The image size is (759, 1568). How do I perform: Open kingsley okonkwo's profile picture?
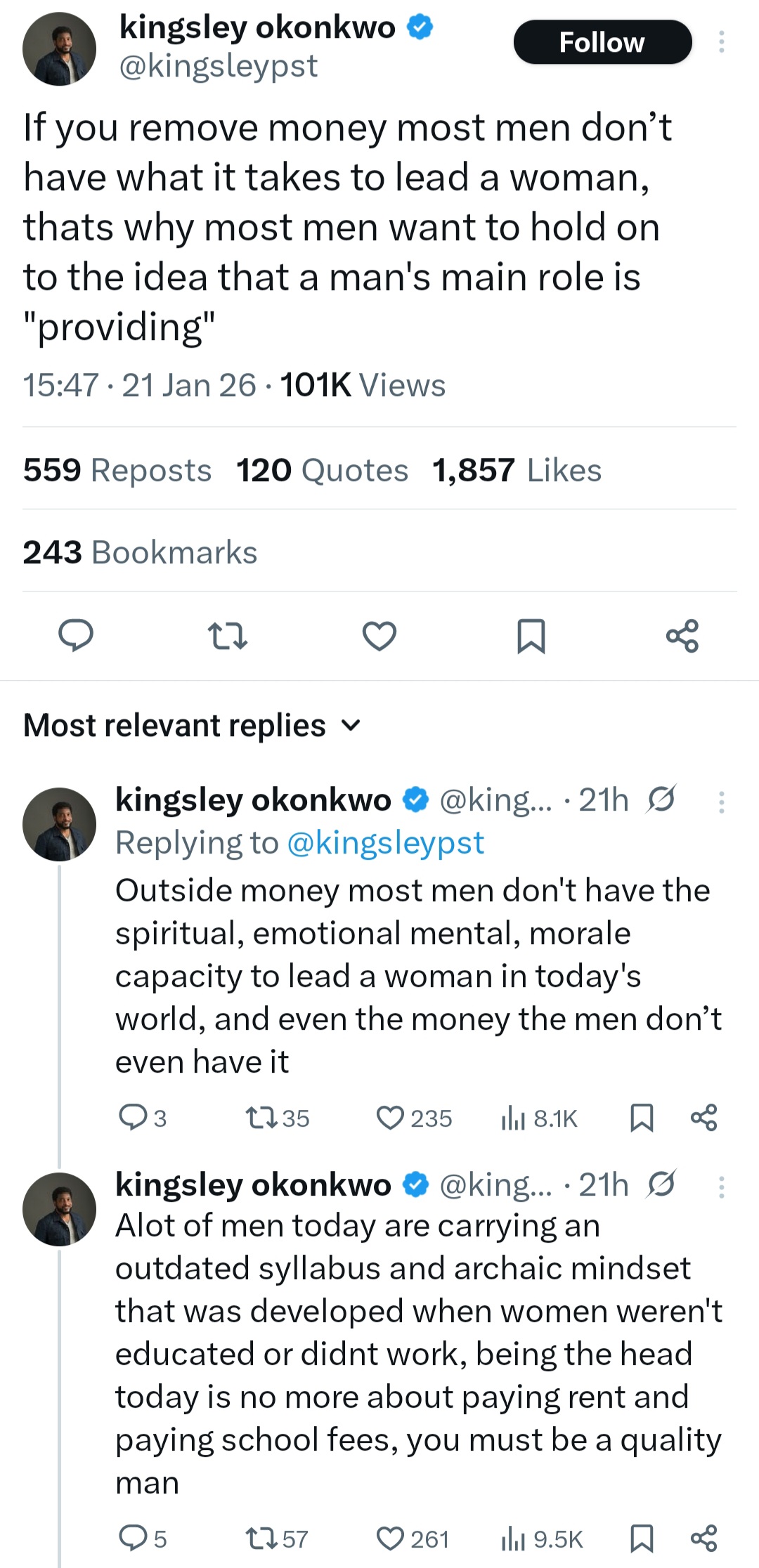point(61,48)
